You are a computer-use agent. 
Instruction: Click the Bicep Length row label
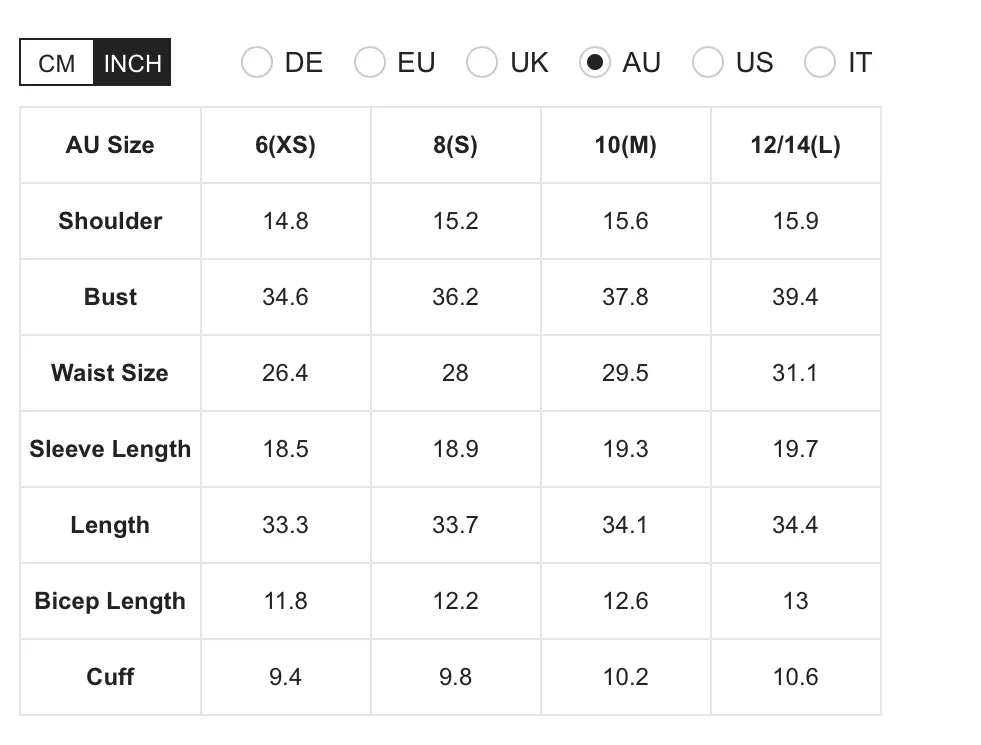(109, 601)
